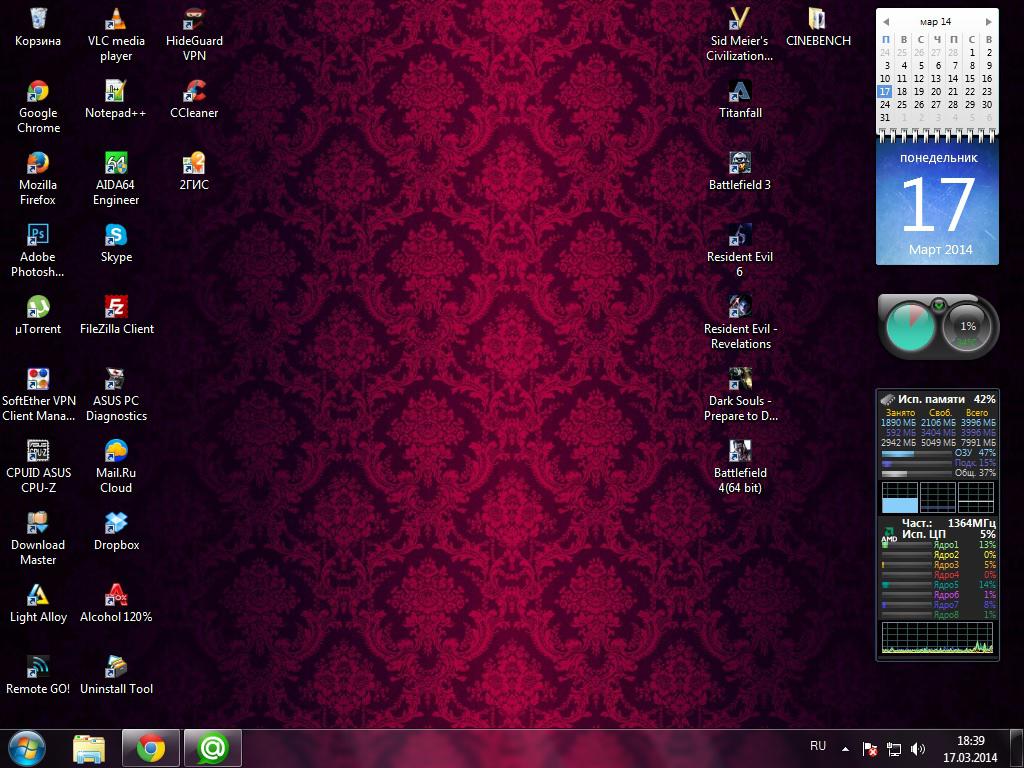Select the CCleaner desktop icon

coord(194,99)
